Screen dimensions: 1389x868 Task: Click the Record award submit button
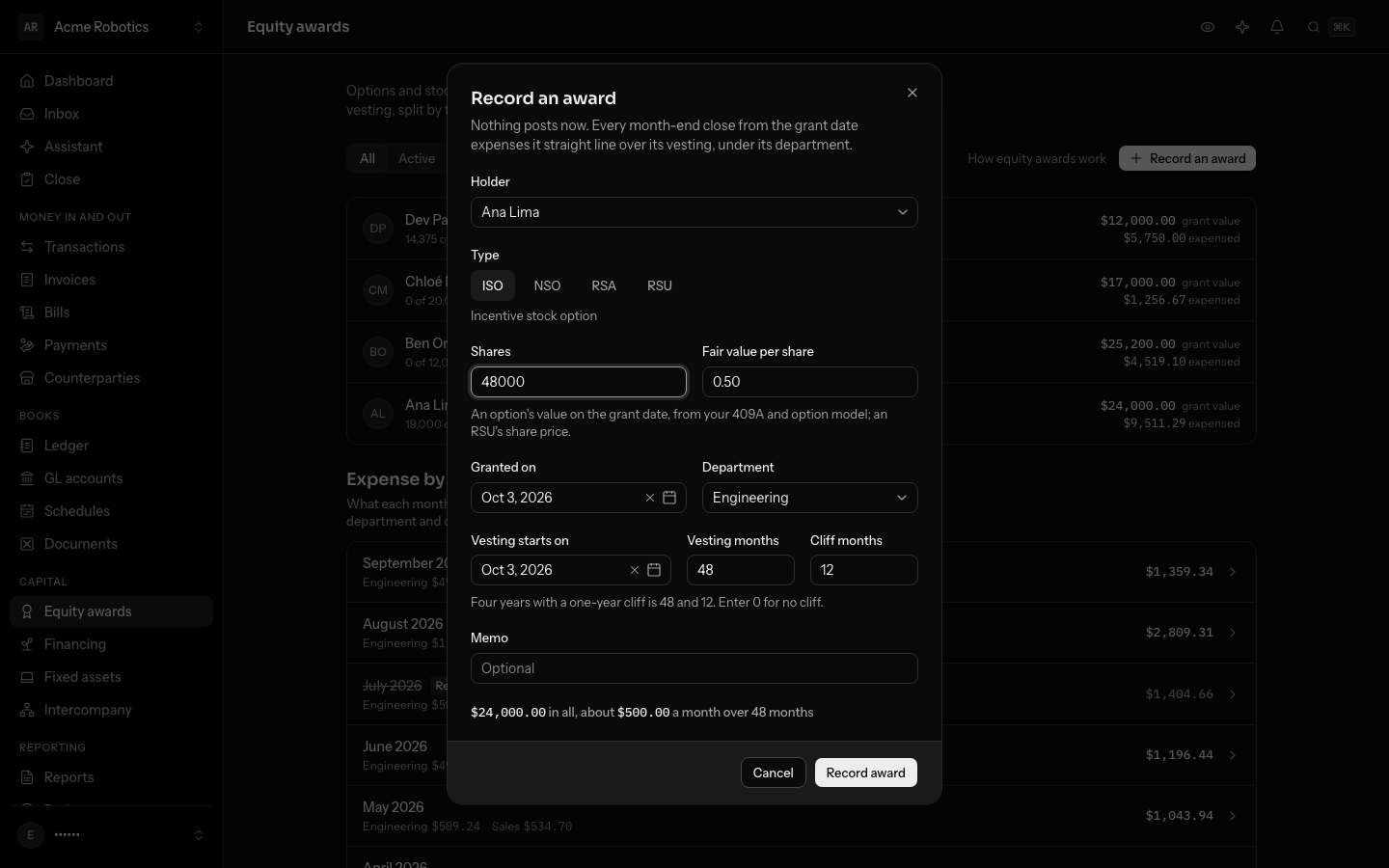[866, 773]
